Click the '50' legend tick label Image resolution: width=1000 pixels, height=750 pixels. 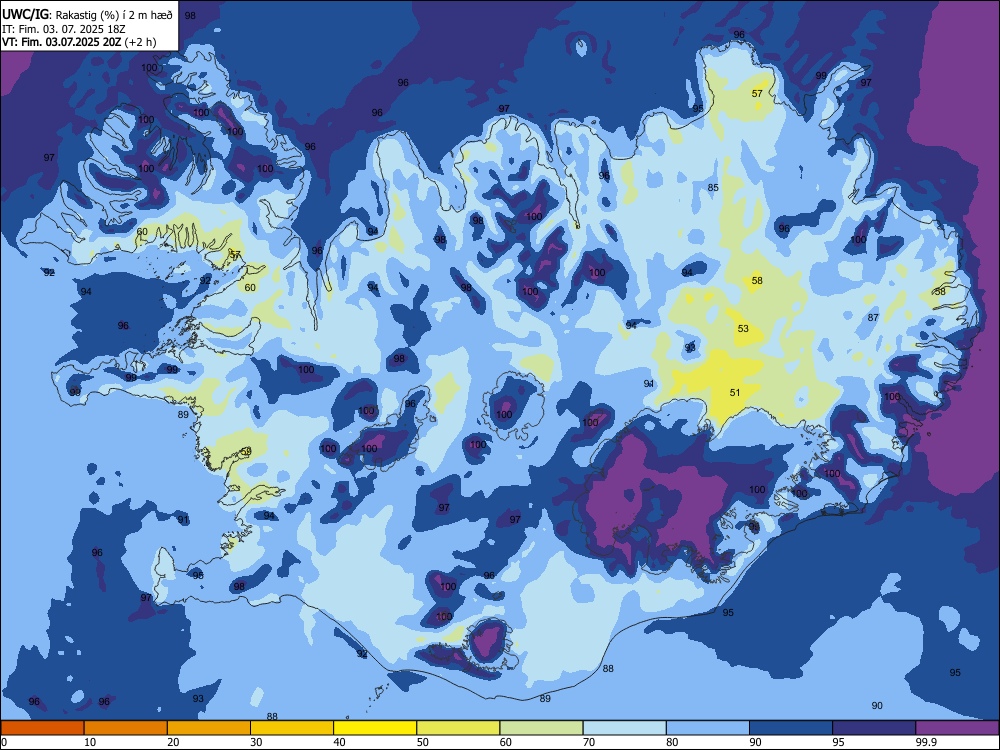point(423,742)
